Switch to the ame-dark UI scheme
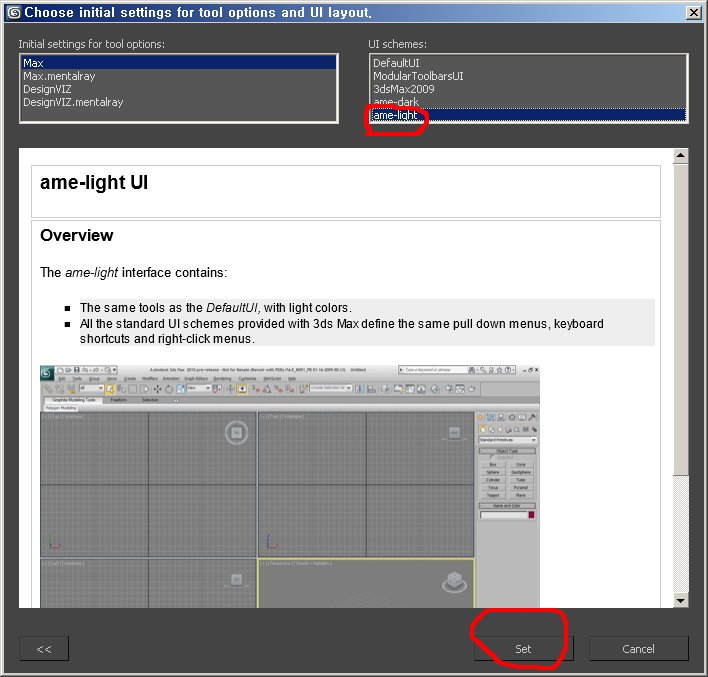 point(396,102)
